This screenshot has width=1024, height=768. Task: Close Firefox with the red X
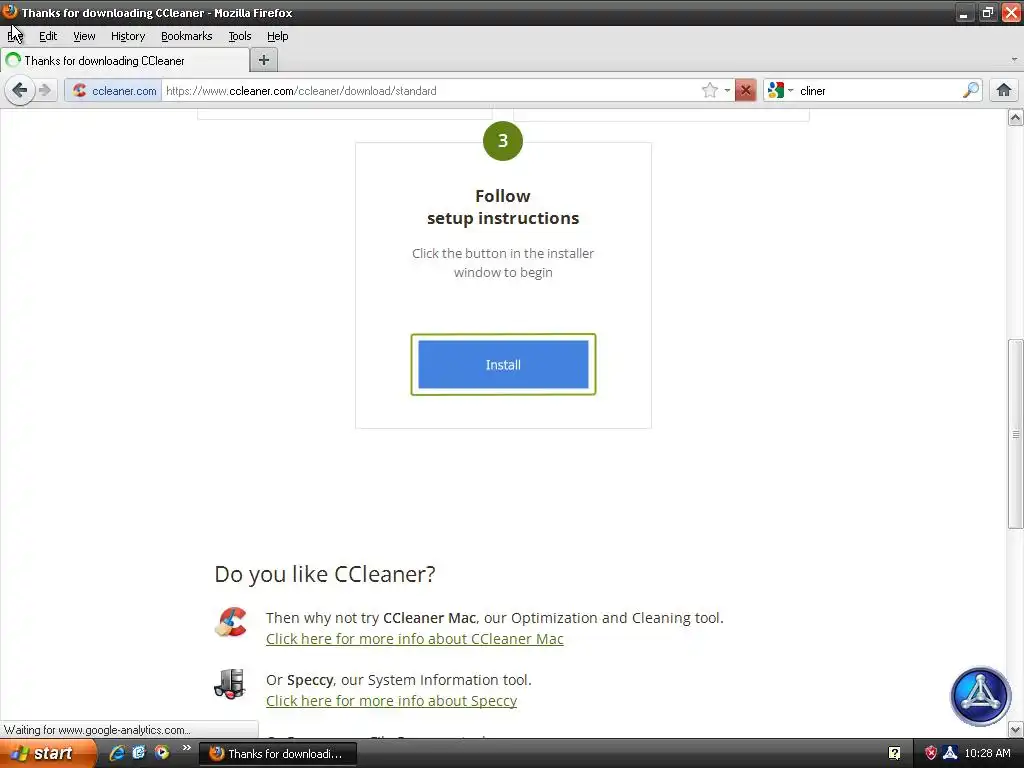(x=1011, y=13)
